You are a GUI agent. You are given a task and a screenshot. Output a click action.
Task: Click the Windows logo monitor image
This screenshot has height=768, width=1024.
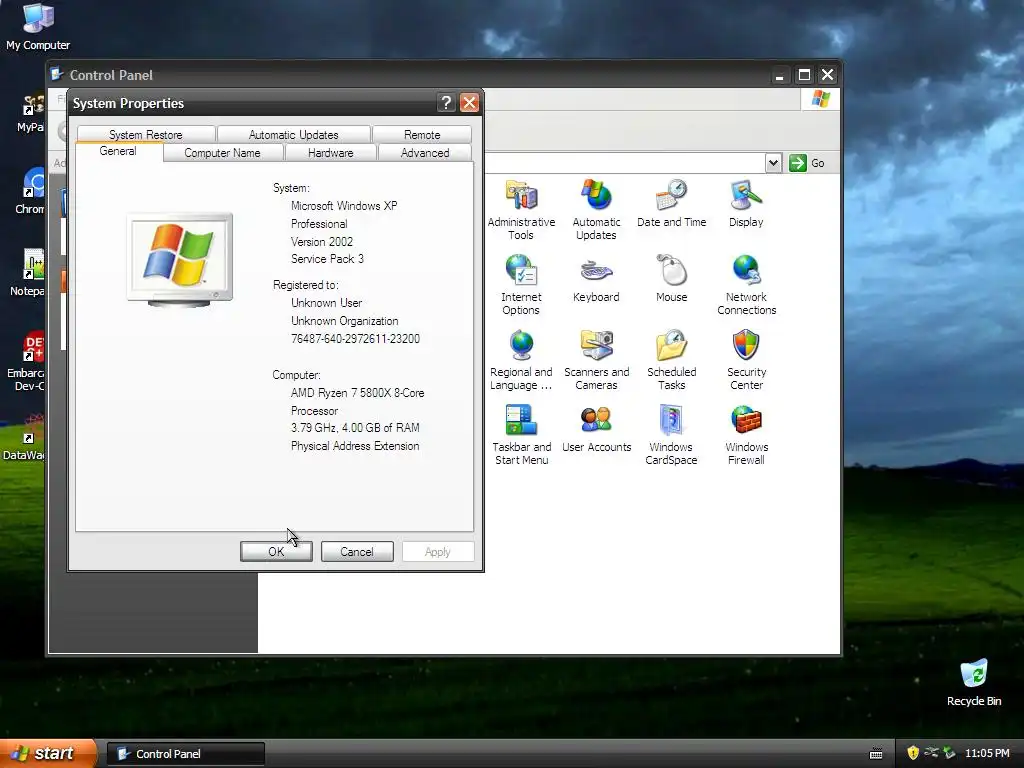180,259
